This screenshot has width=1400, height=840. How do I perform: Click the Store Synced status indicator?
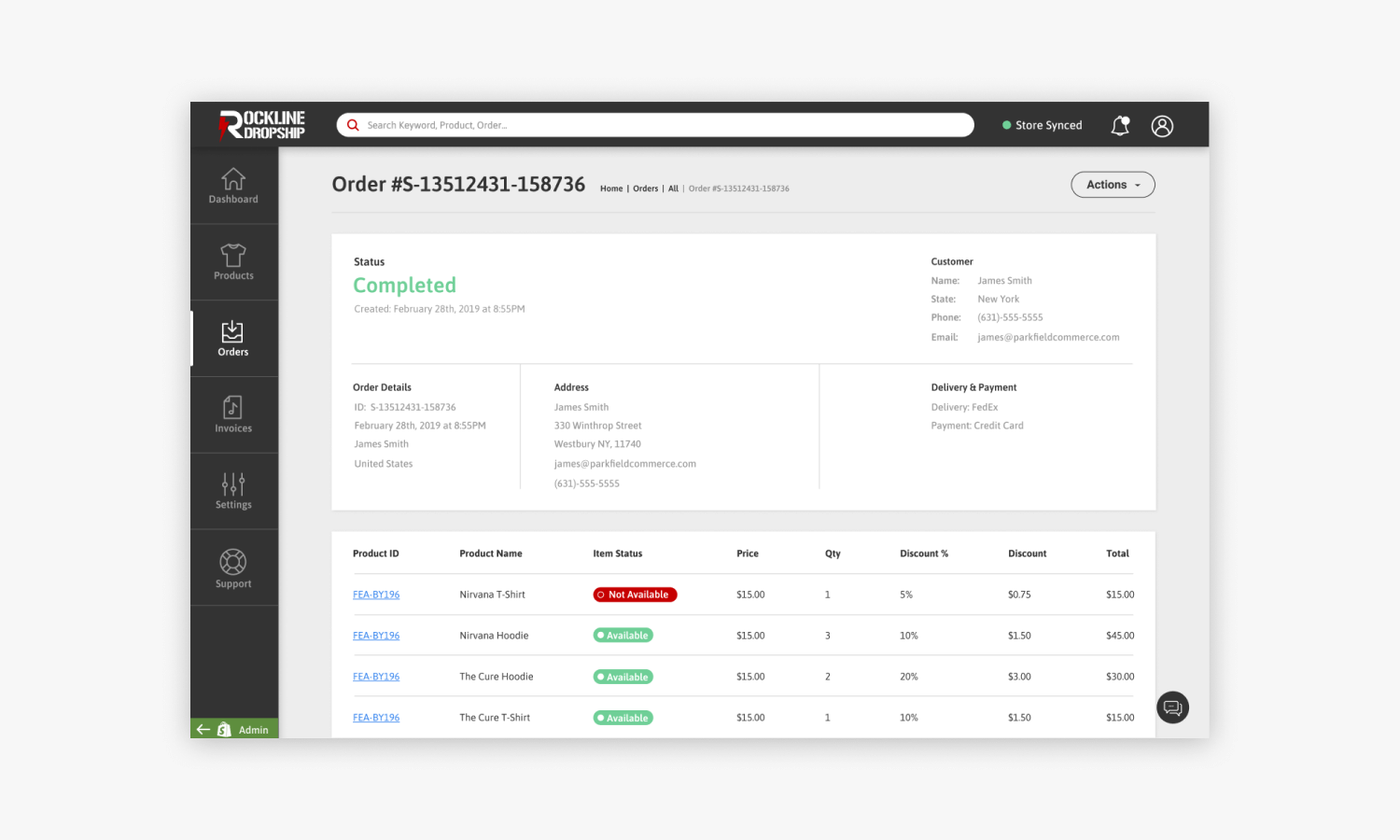[x=1043, y=125]
